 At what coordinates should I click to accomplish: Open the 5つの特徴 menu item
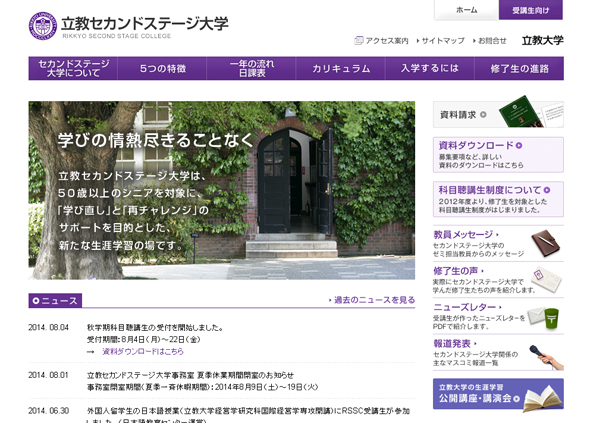coord(163,68)
